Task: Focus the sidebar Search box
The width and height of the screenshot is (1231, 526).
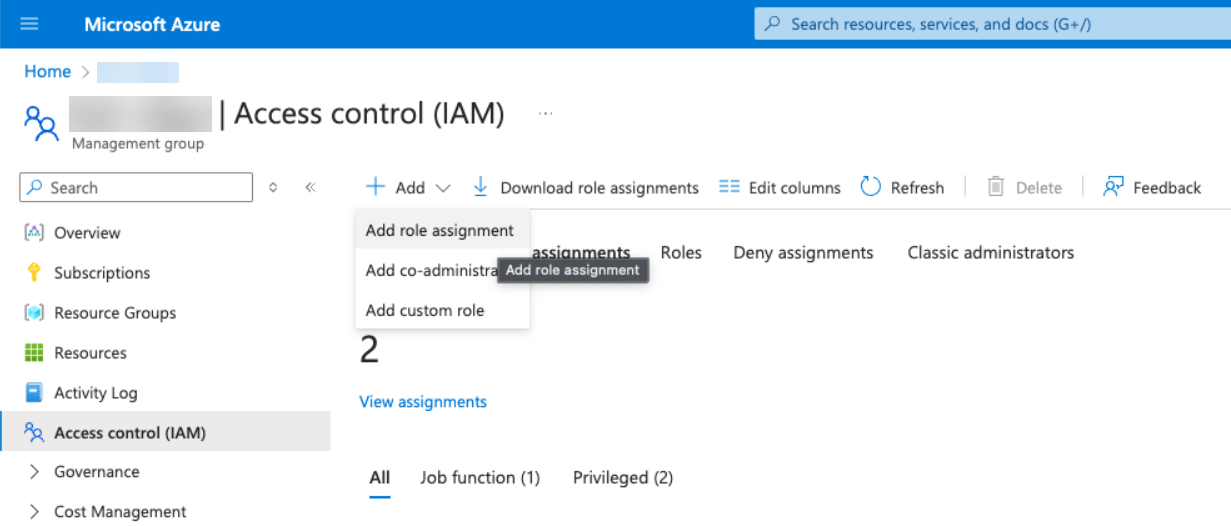Action: pos(136,187)
